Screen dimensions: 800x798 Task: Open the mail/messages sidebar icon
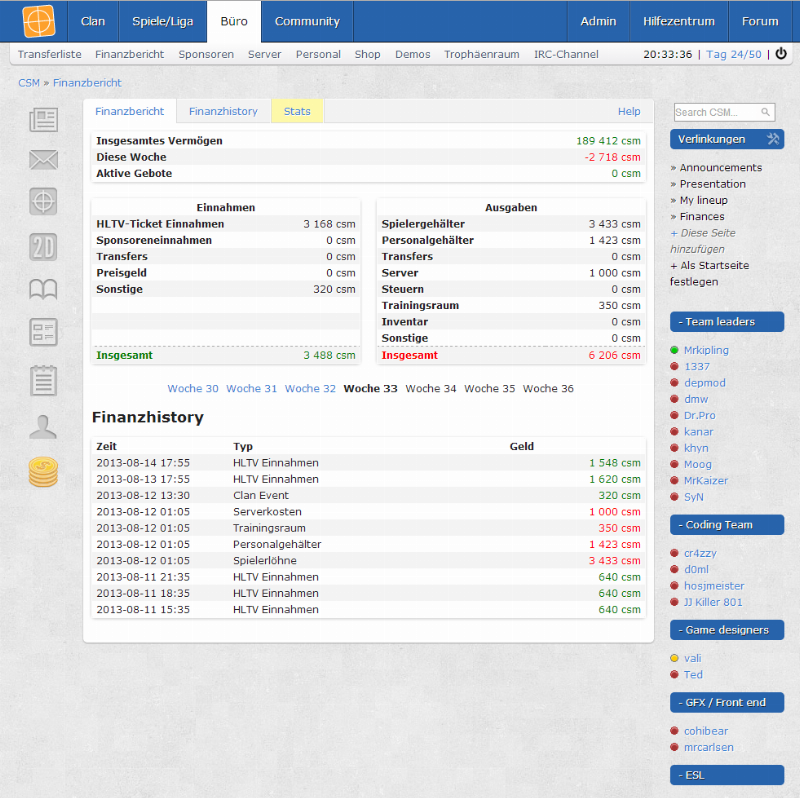42,159
